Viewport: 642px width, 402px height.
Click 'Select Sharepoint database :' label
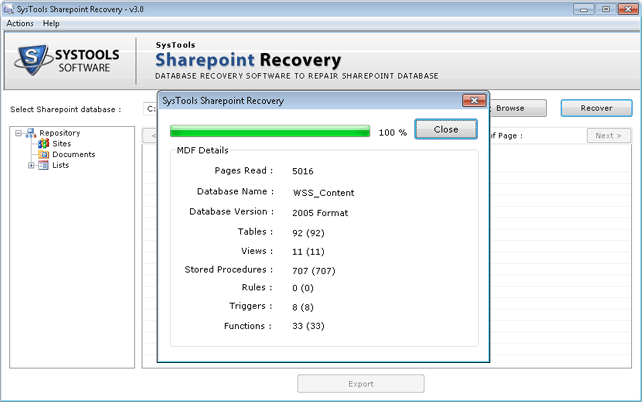[66, 109]
